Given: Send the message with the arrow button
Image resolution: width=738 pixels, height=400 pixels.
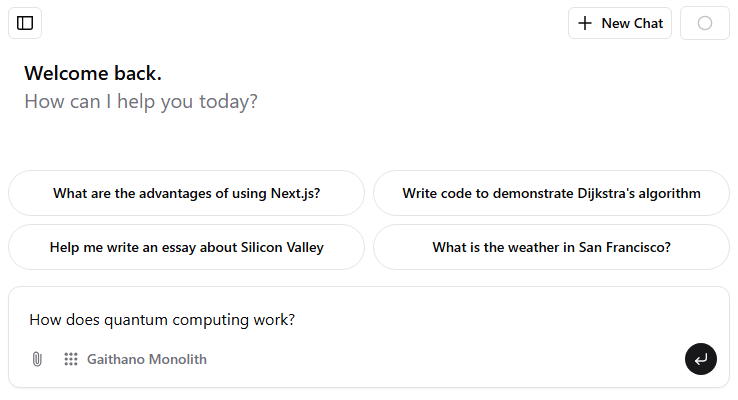Looking at the screenshot, I should coord(701,359).
